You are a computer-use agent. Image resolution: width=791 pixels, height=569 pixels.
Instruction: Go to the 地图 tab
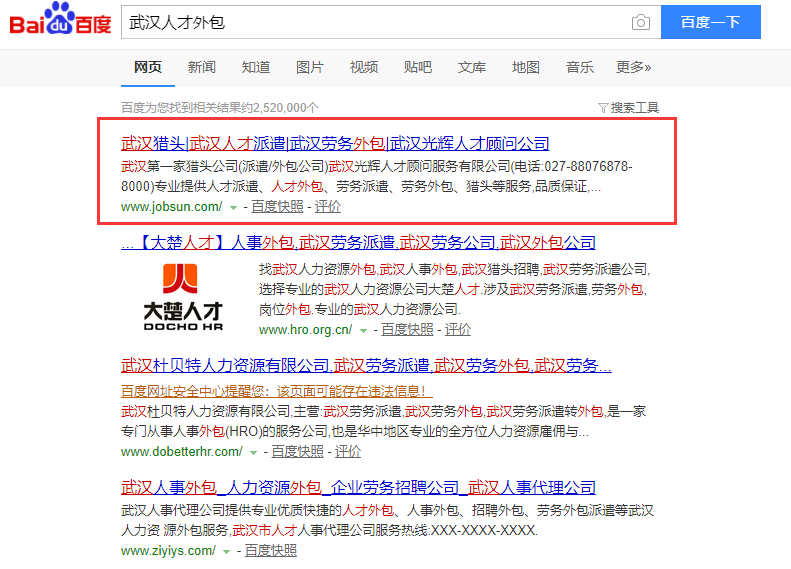click(526, 67)
